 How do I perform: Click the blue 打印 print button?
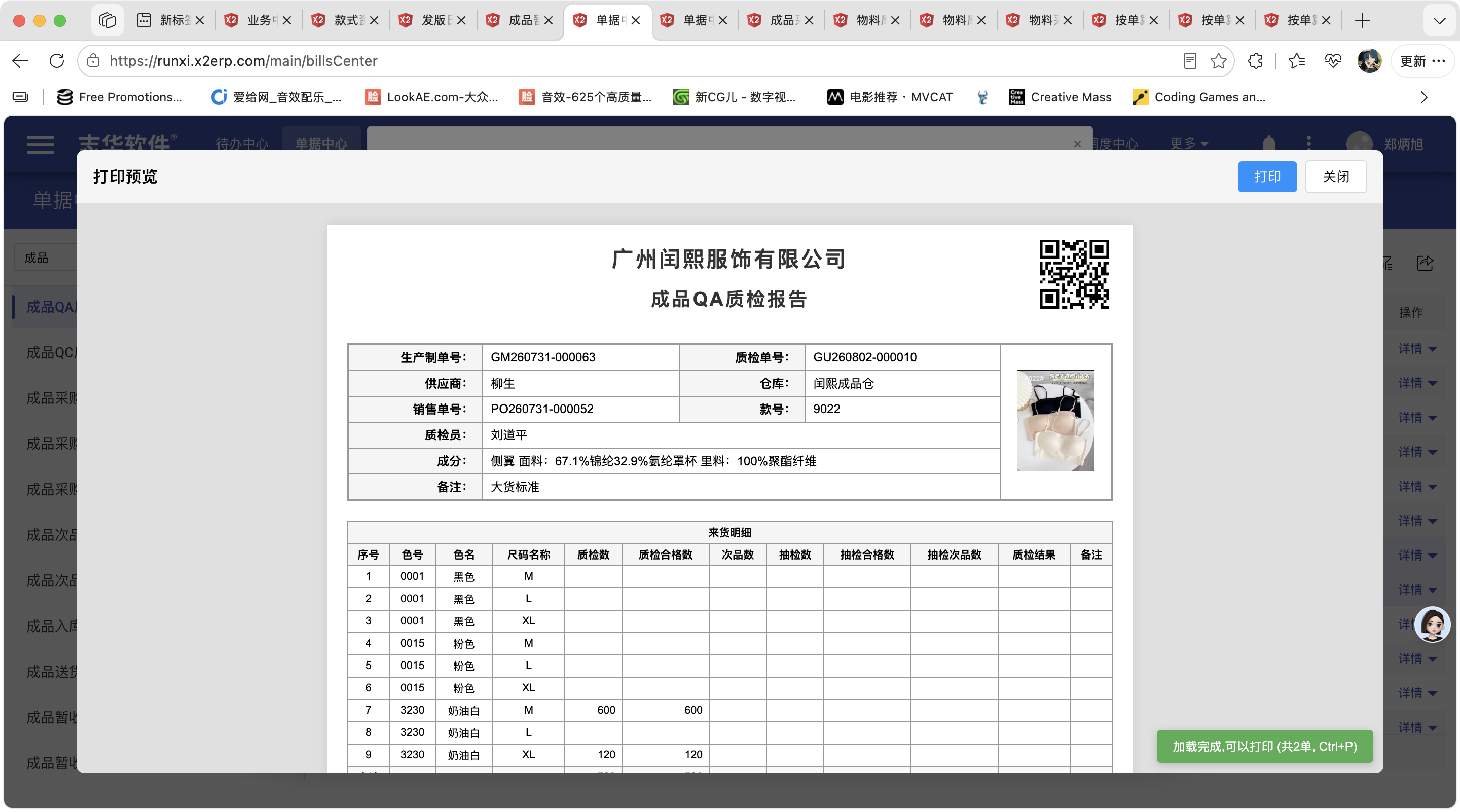pos(1267,177)
